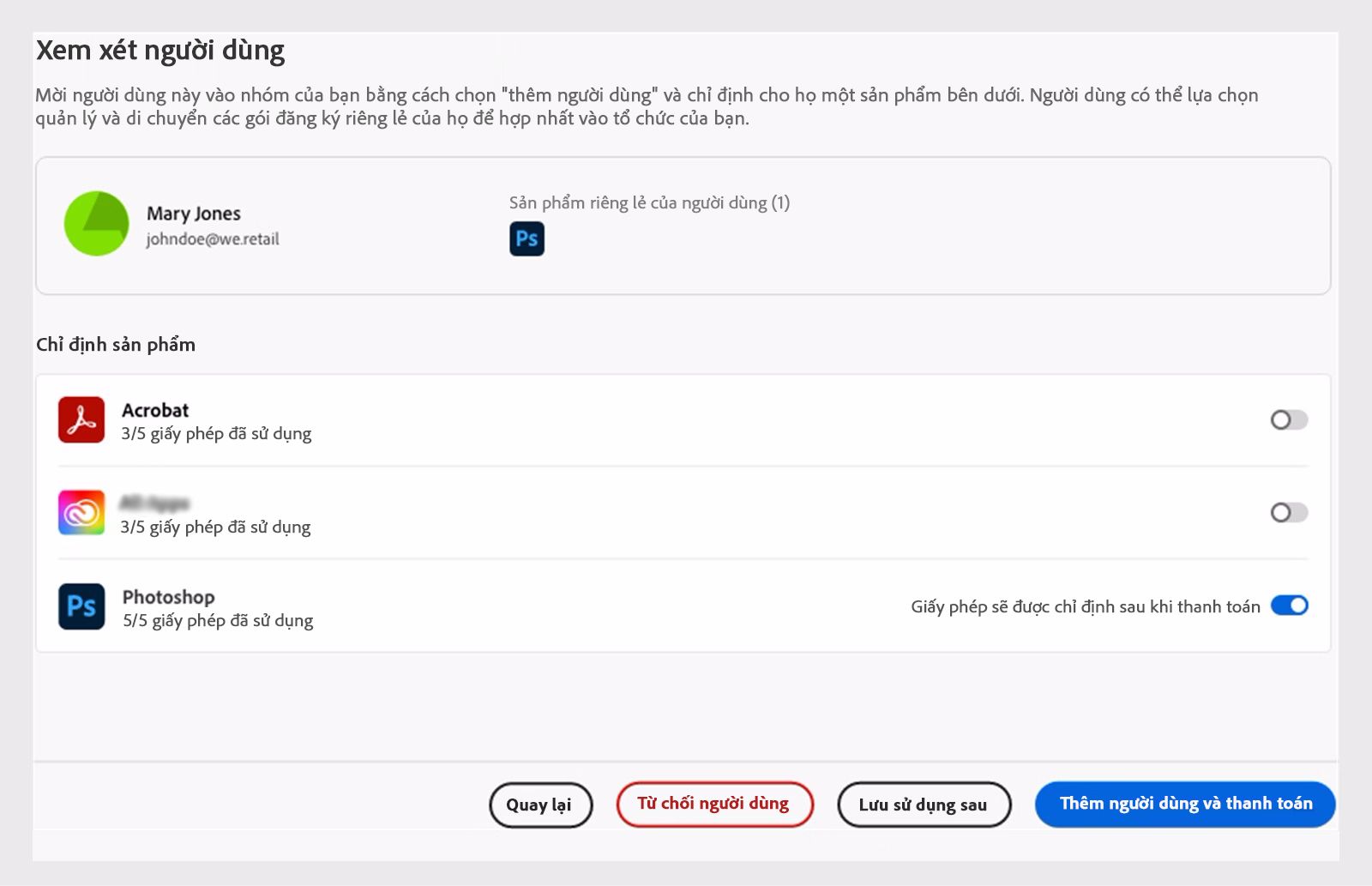Click the name Mary Jones
This screenshot has width=1372, height=886.
(194, 214)
